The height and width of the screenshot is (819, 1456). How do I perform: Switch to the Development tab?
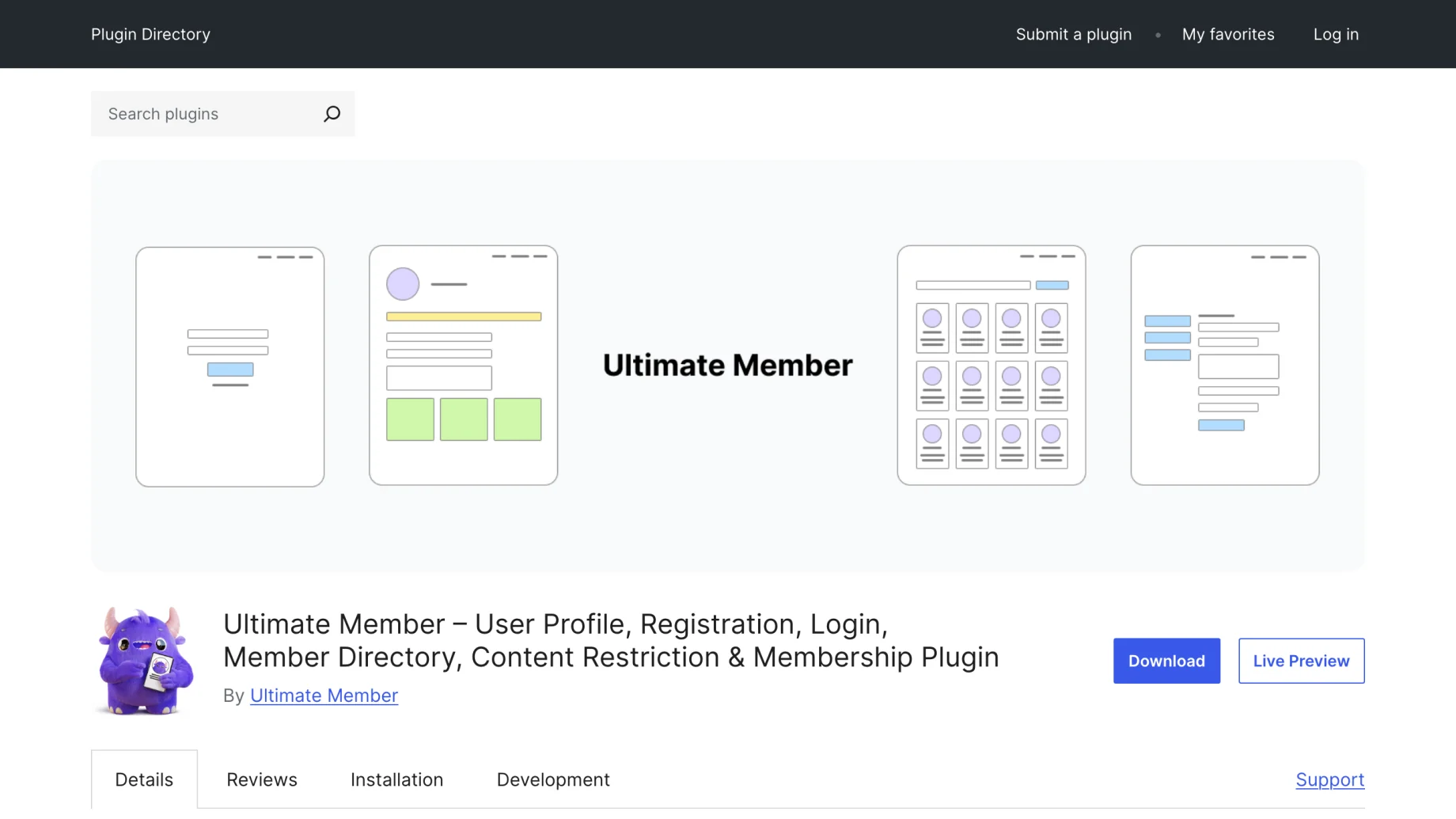pos(553,779)
